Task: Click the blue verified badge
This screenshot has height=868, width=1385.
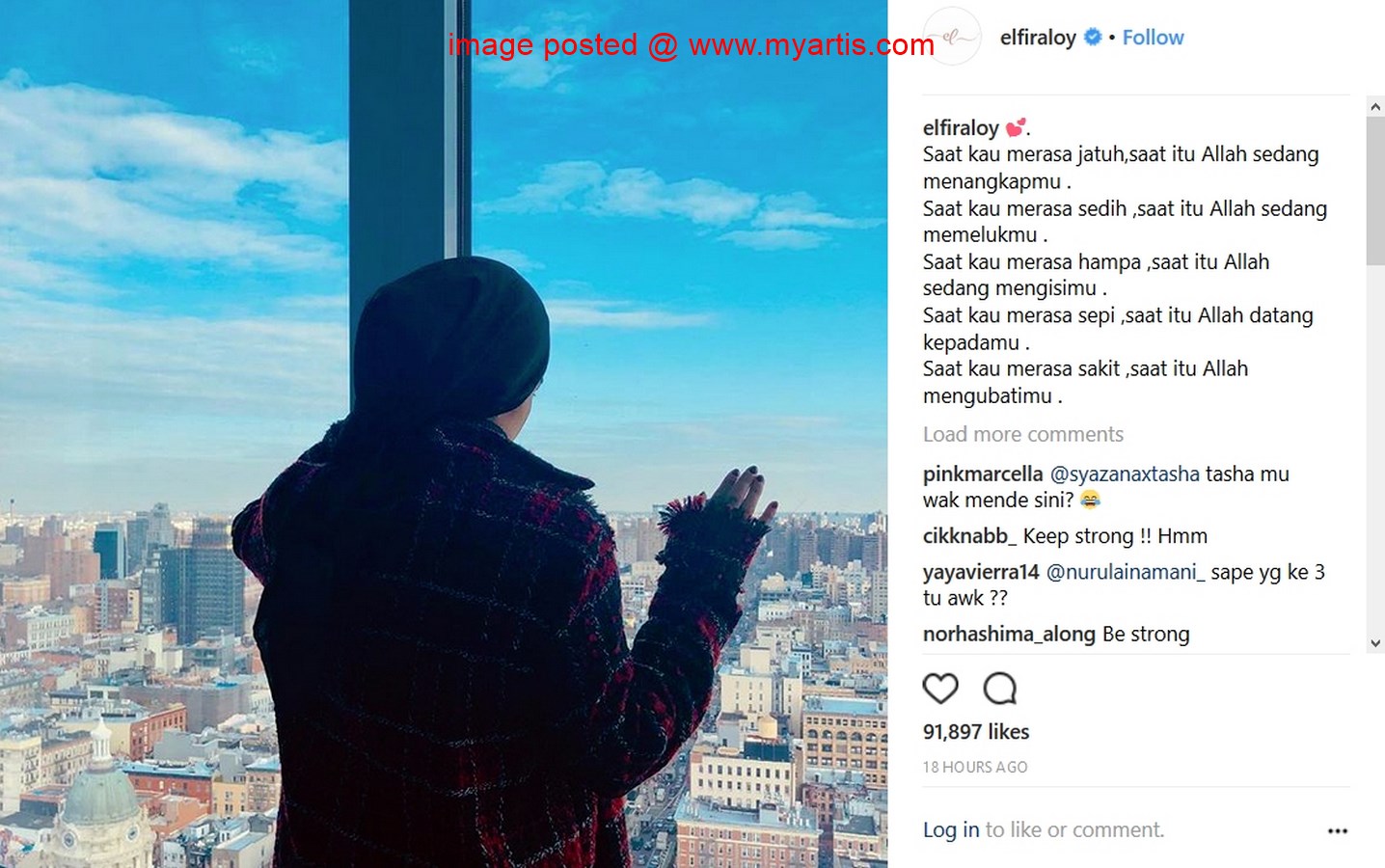Action: pos(1093,37)
